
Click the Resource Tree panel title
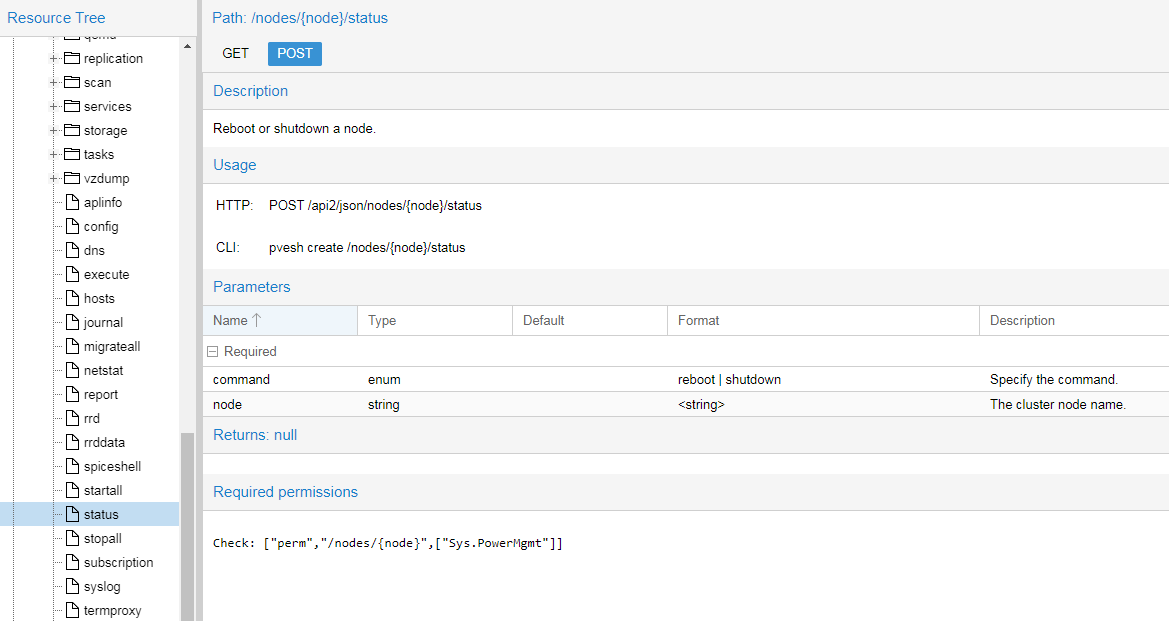coord(56,18)
